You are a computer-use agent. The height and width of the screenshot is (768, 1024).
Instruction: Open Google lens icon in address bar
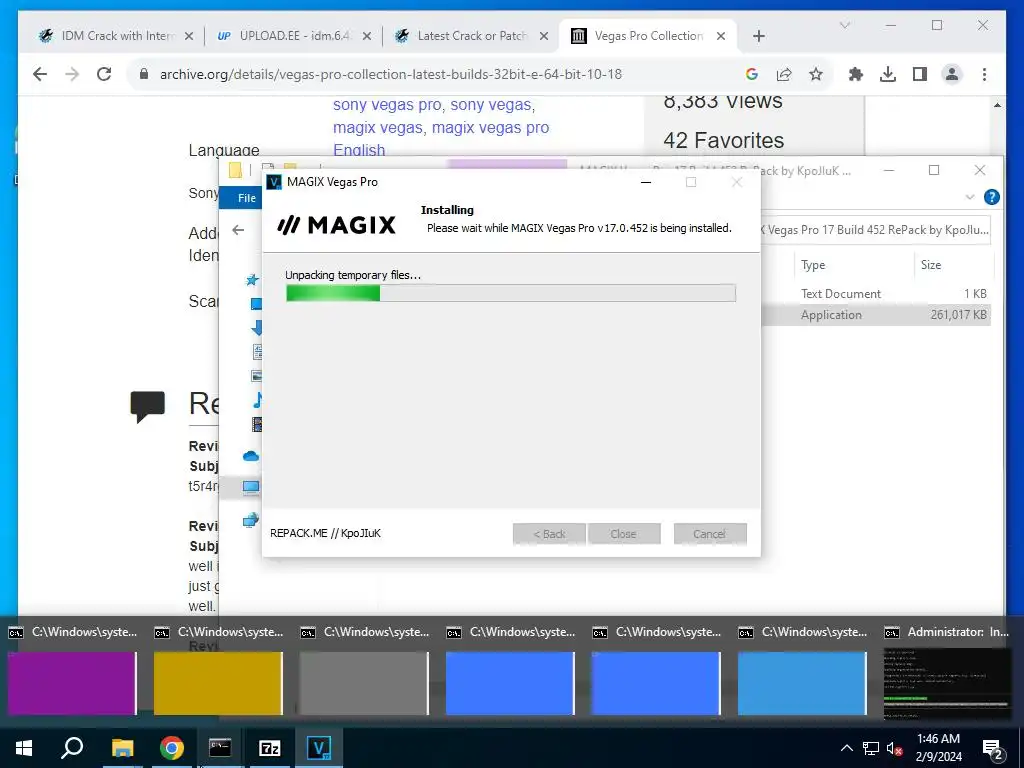[752, 74]
